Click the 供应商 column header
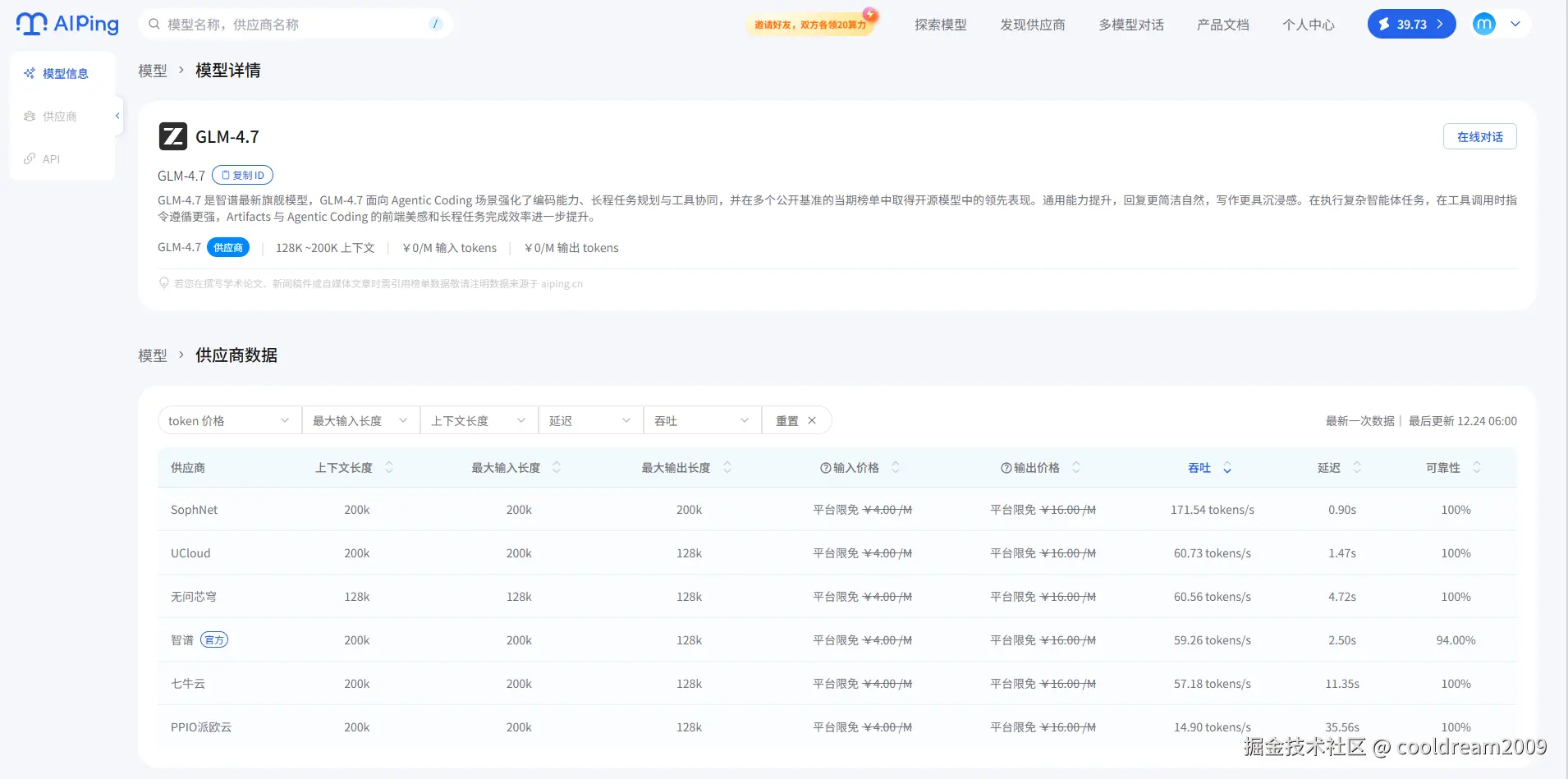The width and height of the screenshot is (1568, 779). tap(188, 468)
